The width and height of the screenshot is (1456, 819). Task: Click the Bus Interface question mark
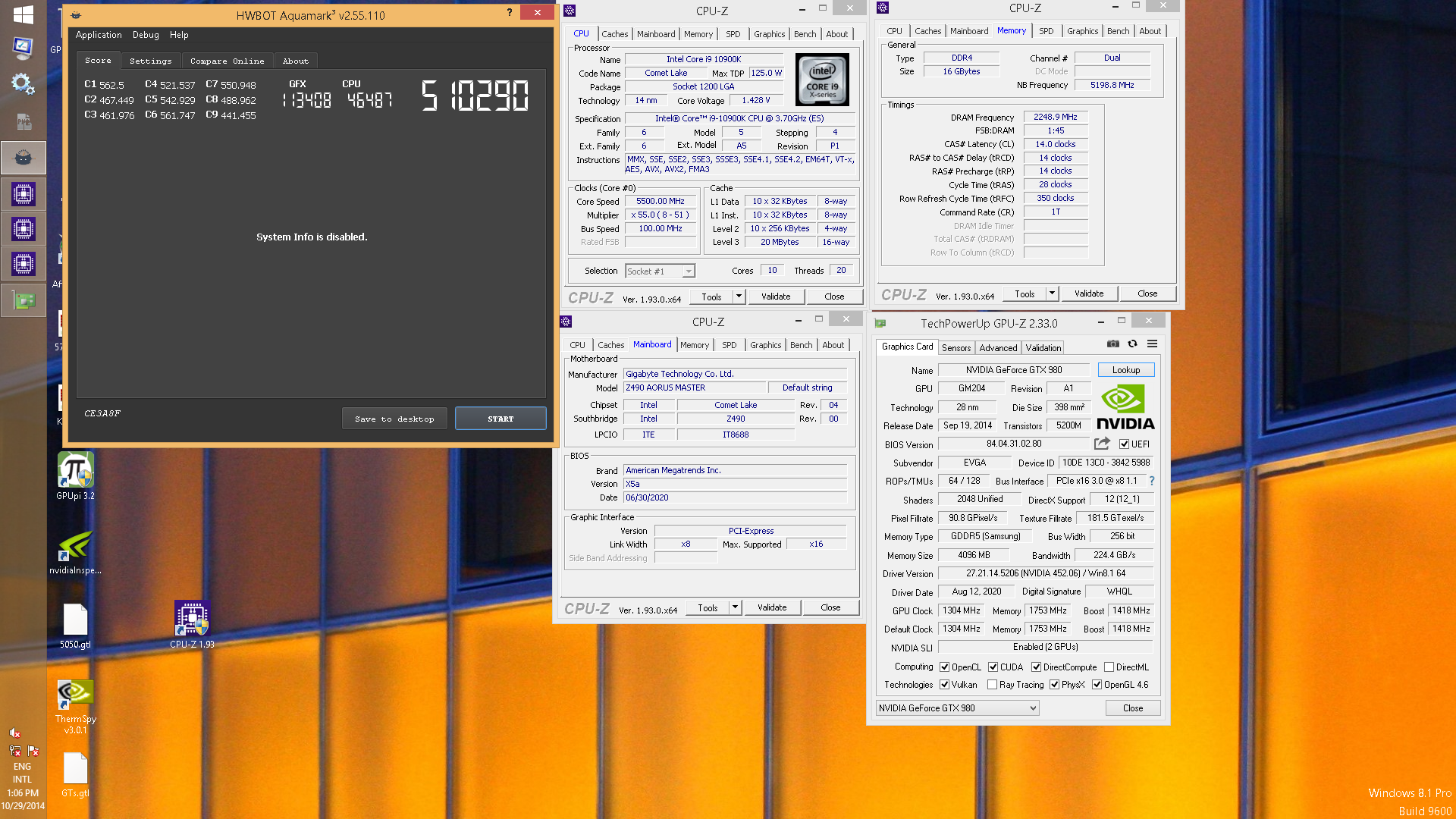[1152, 481]
